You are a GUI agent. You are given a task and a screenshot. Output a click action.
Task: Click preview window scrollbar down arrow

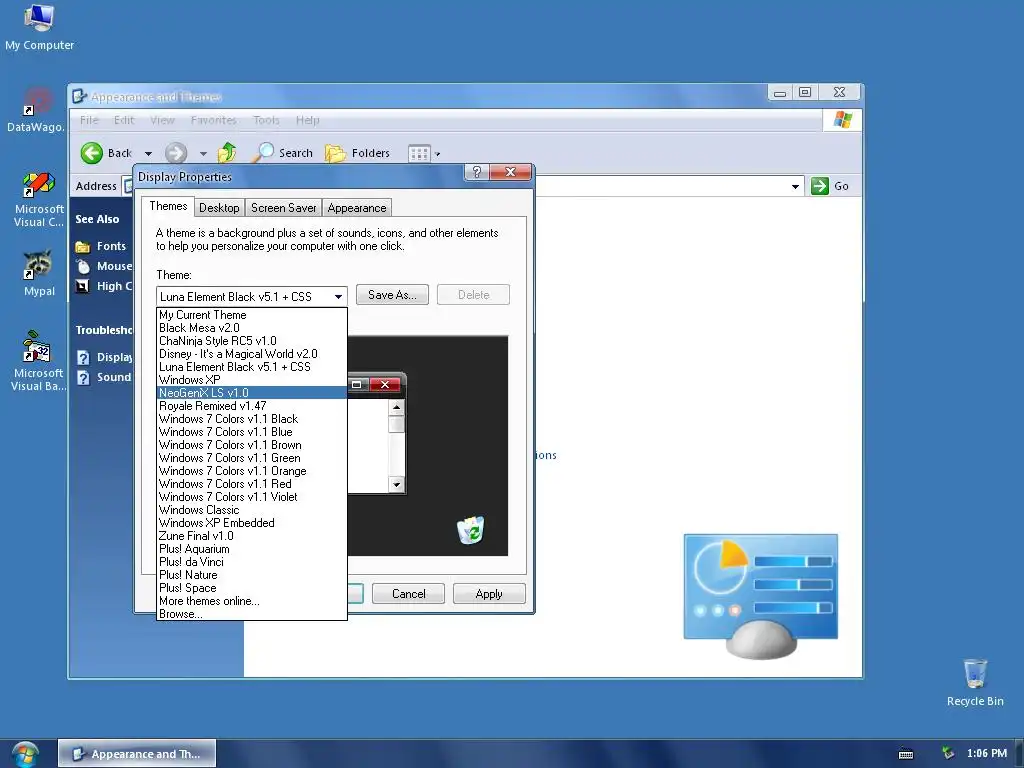tap(396, 485)
